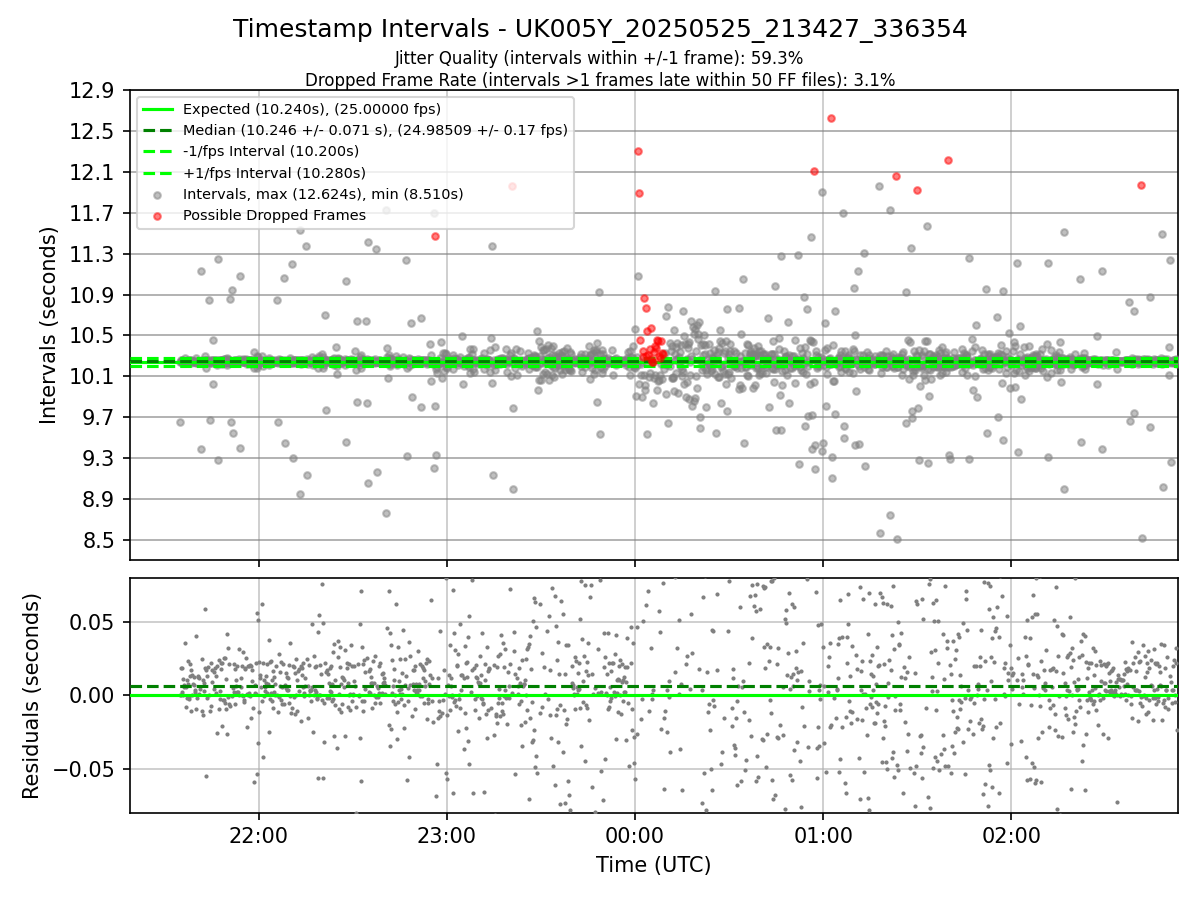Image resolution: width=1200 pixels, height=900 pixels.
Task: Click the "02:00" x-axis tick label
Action: click(x=1011, y=834)
